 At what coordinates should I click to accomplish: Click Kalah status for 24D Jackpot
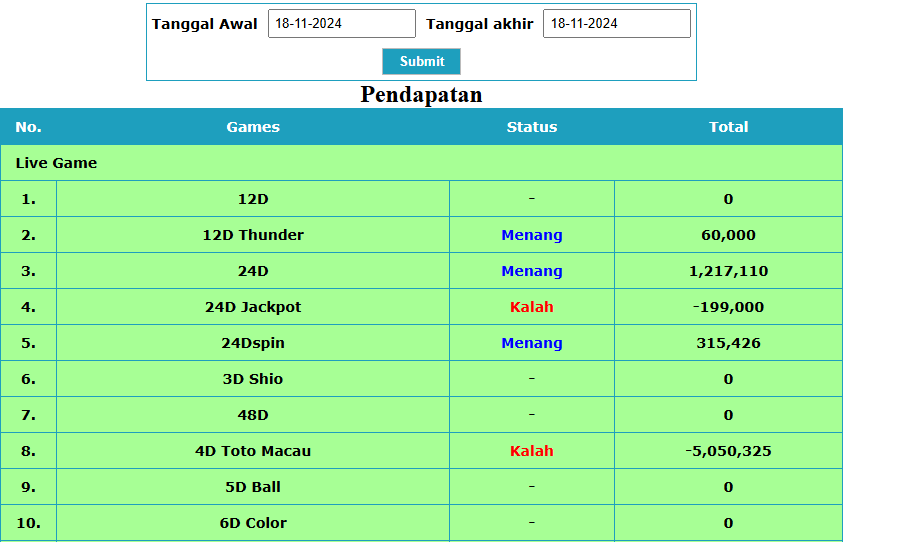pyautogui.click(x=532, y=307)
